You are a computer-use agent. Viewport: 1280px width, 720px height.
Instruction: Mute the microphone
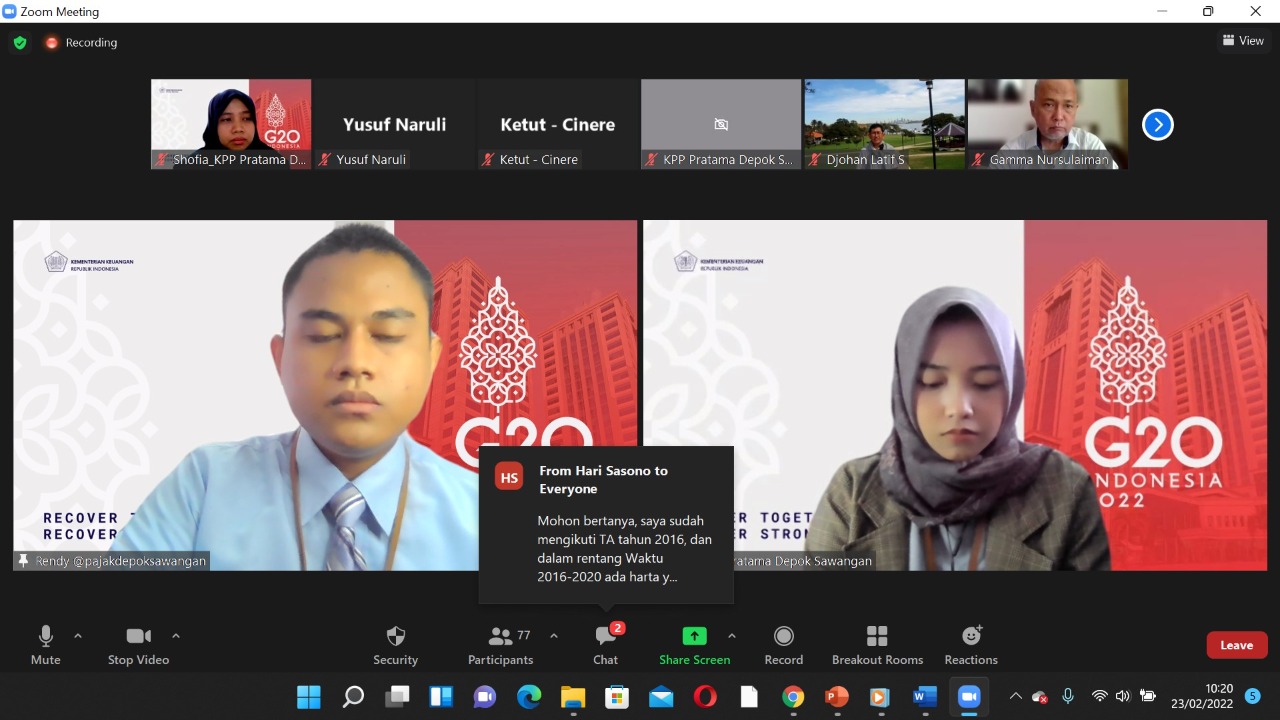(x=45, y=645)
